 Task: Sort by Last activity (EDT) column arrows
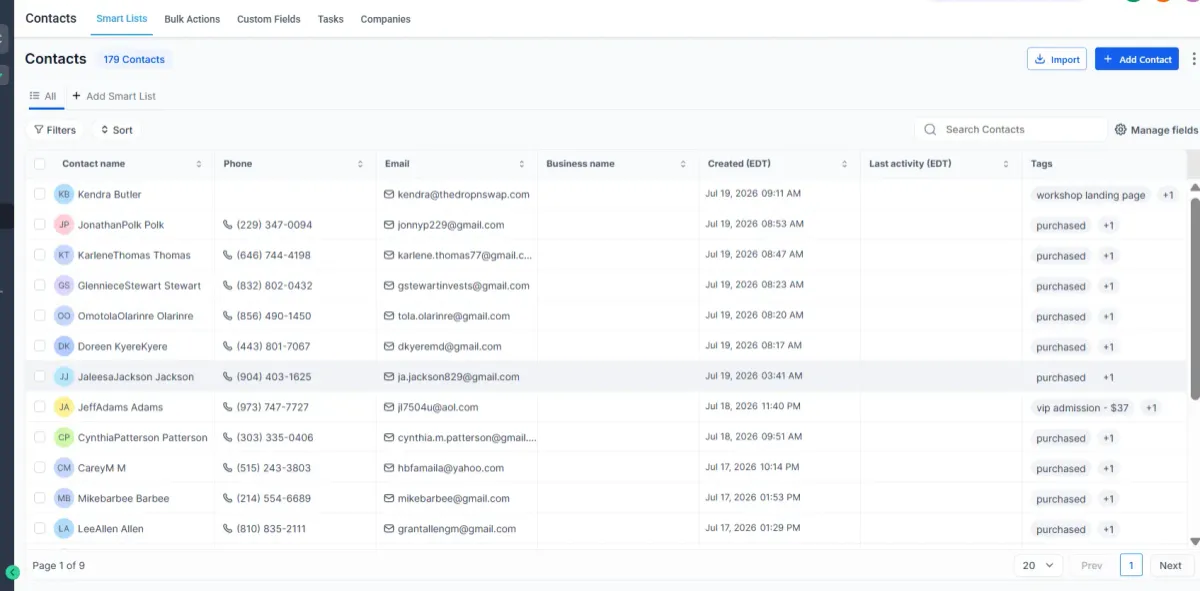click(1006, 164)
